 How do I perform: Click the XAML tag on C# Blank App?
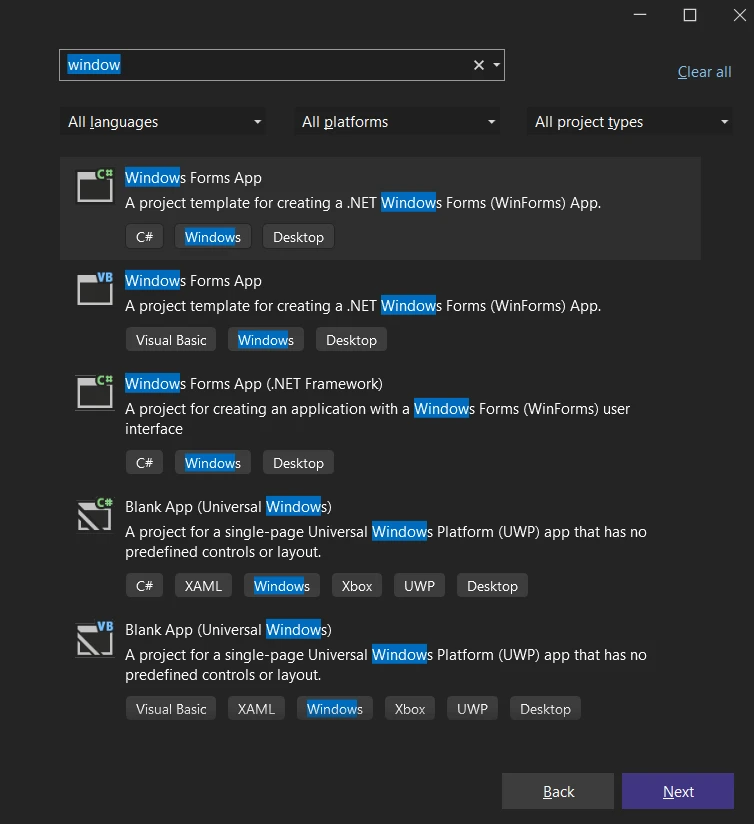pos(203,586)
